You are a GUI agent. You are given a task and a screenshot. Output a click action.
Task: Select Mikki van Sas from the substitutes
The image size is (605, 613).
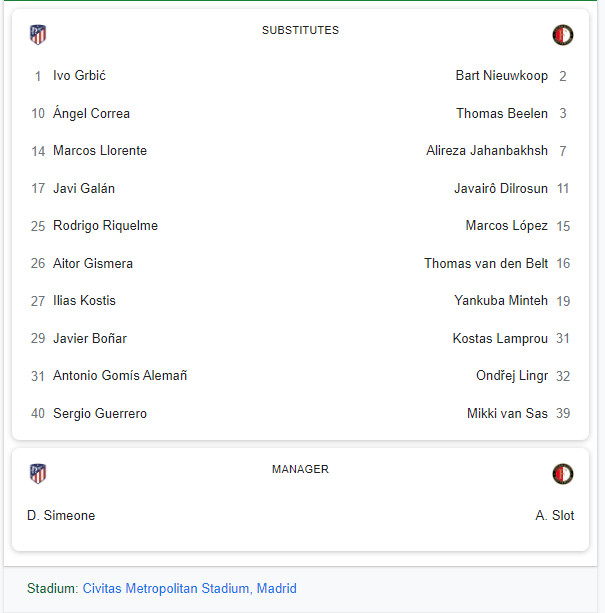pos(507,413)
